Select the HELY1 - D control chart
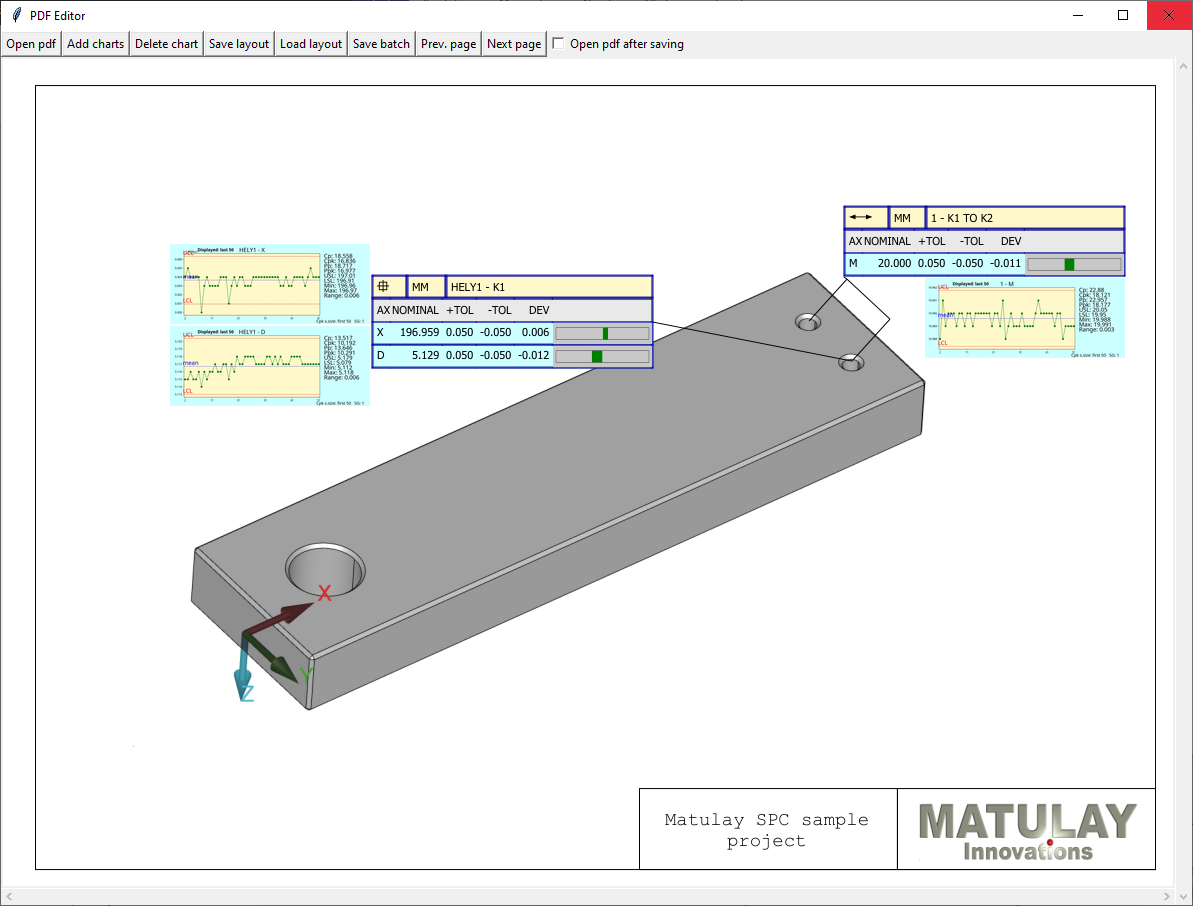The width and height of the screenshot is (1193, 906). [269, 366]
